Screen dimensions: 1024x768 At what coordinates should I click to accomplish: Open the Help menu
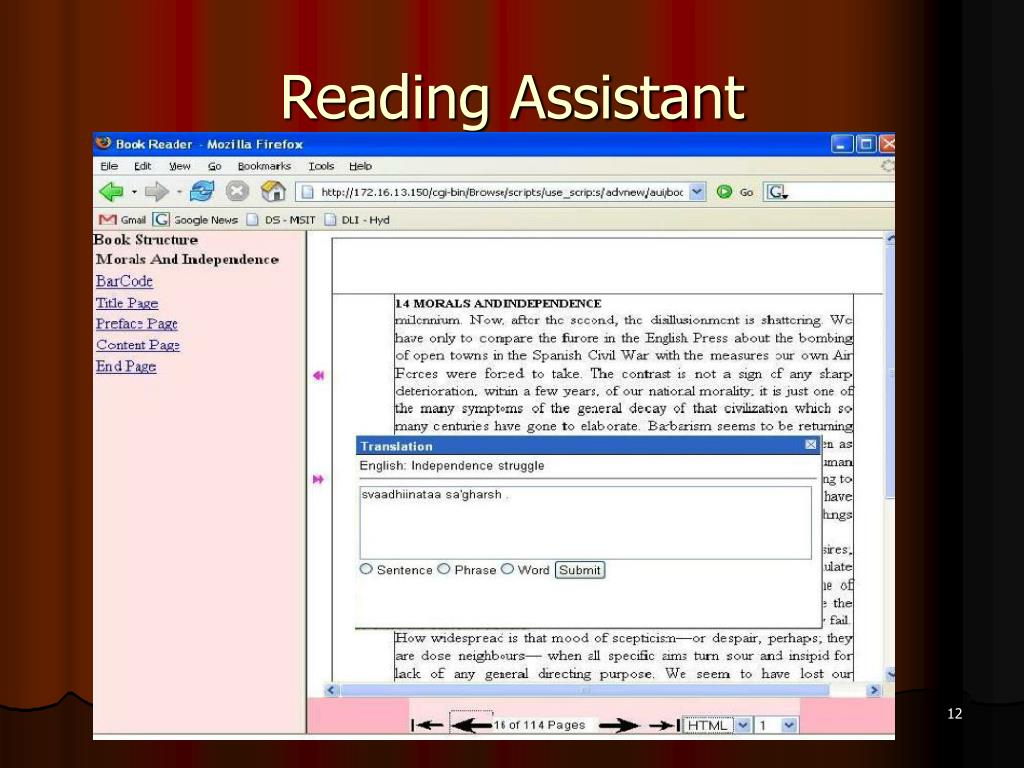[360, 166]
